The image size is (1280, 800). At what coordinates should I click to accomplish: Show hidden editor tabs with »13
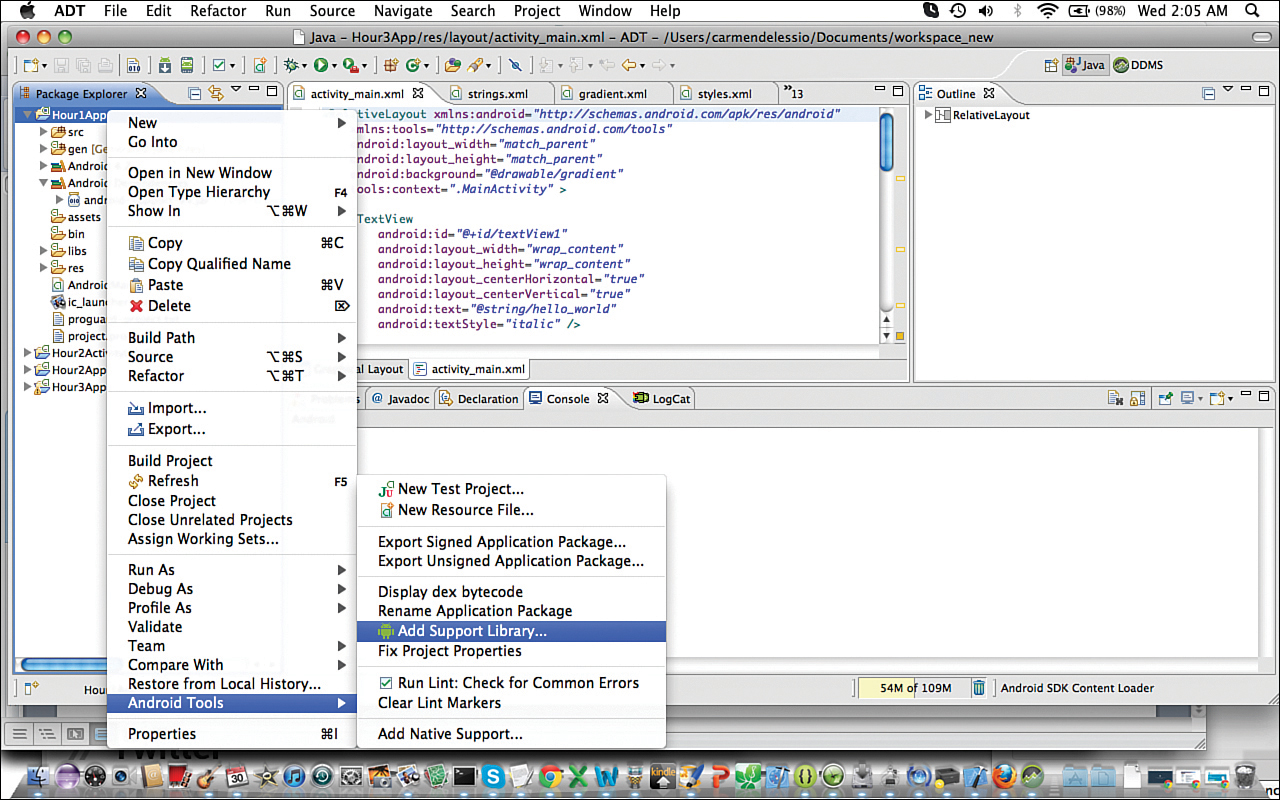793,93
